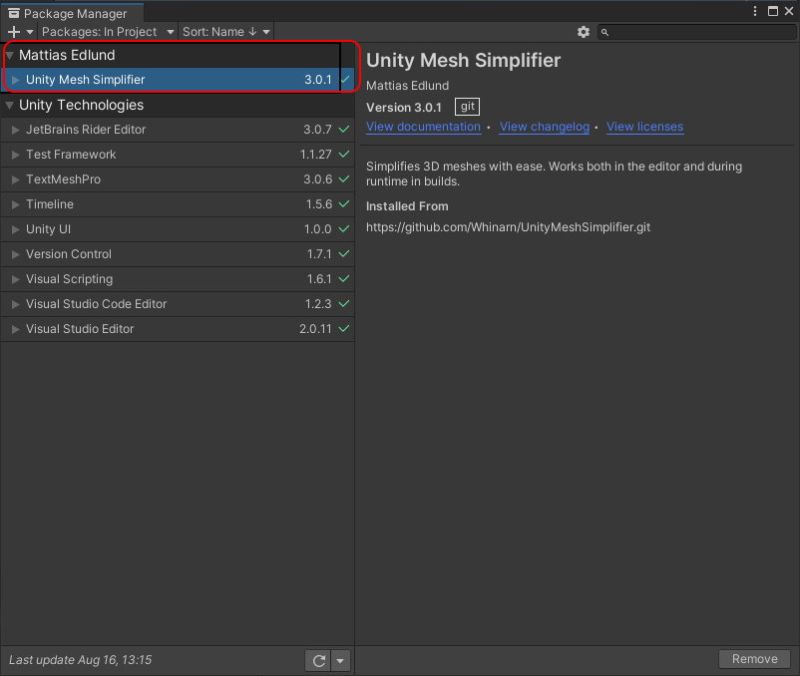Viewport: 800px width, 676px height.
Task: Click the search magnifier icon
Action: pos(602,32)
